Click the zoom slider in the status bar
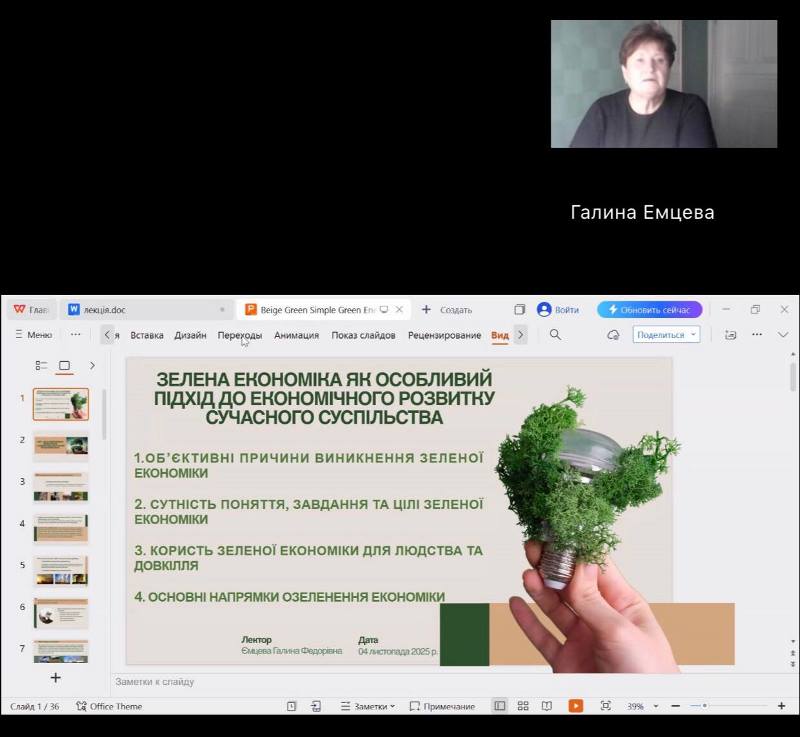Image resolution: width=800 pixels, height=737 pixels. point(729,706)
